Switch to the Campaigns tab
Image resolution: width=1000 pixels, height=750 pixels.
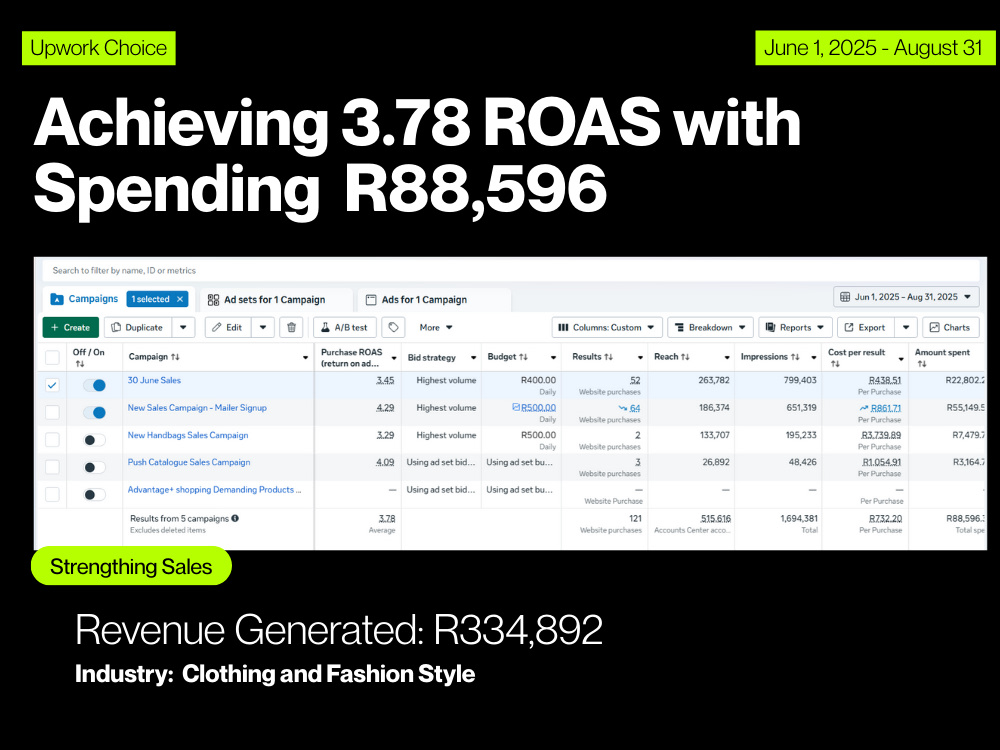coord(93,298)
